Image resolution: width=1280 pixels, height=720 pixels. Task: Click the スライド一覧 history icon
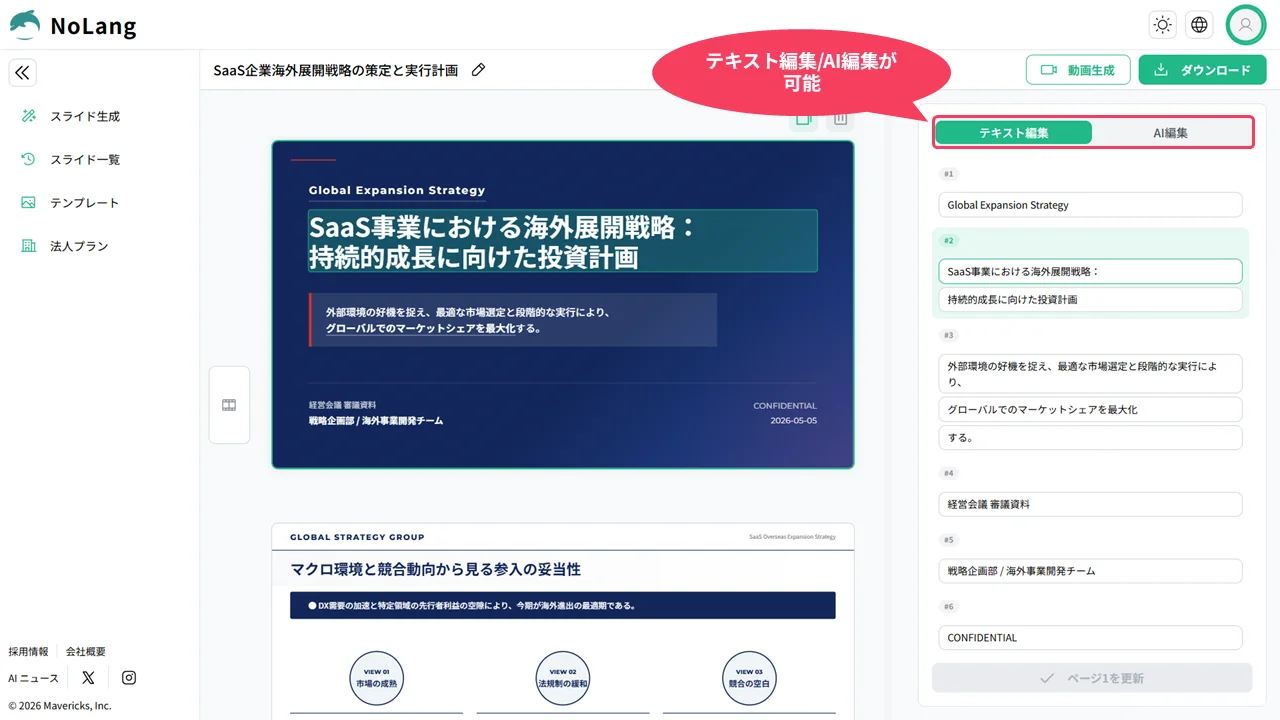point(29,159)
